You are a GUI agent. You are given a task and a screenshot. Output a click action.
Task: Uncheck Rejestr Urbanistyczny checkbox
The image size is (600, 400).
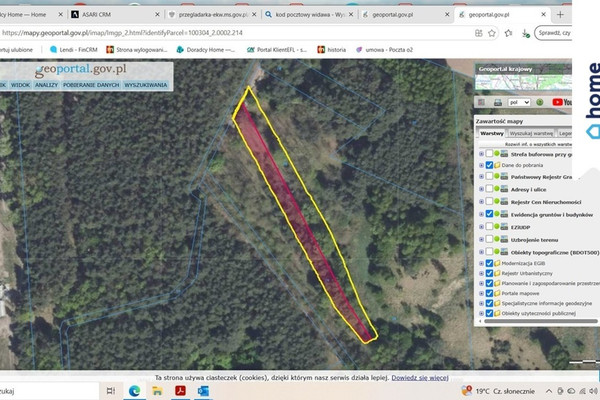coord(489,273)
